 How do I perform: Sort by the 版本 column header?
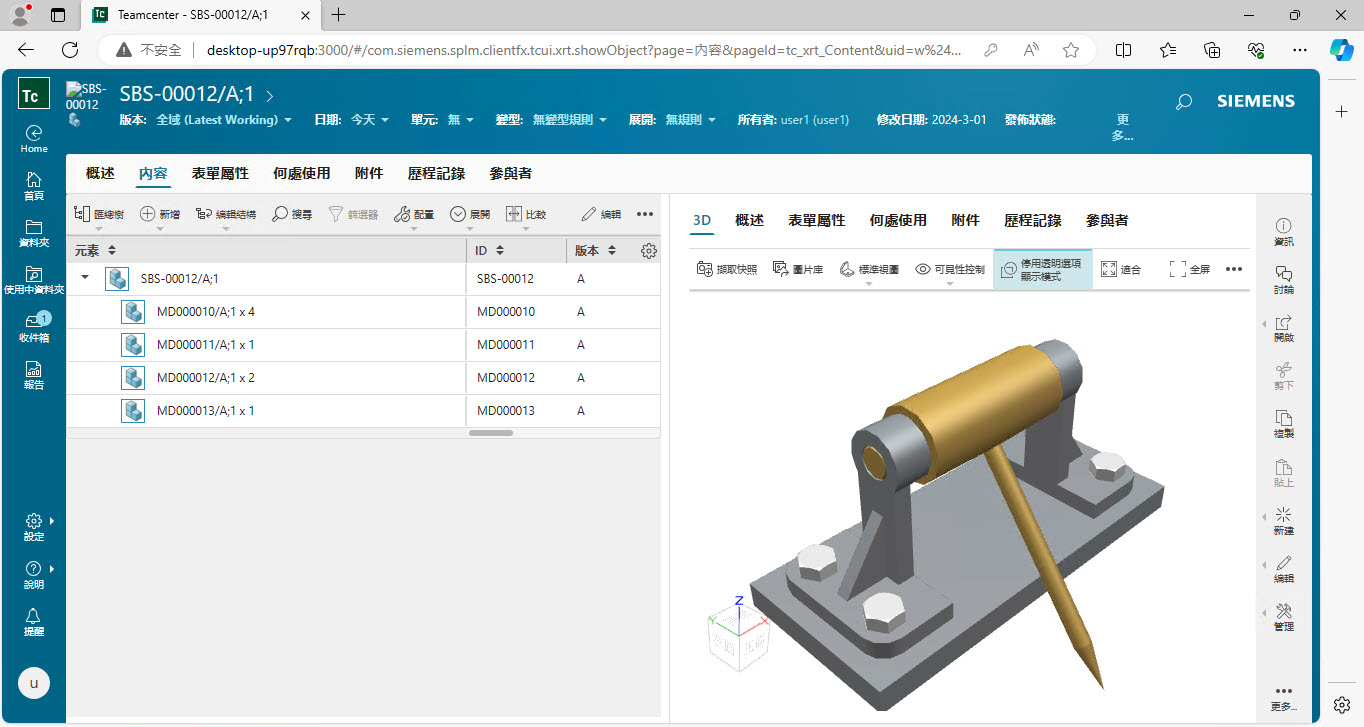(596, 251)
